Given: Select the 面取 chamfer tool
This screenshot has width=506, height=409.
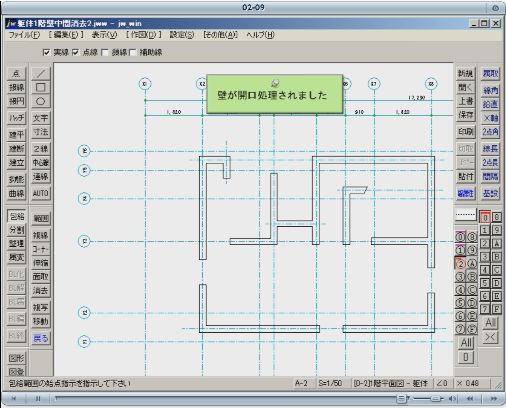Looking at the screenshot, I should point(41,277).
